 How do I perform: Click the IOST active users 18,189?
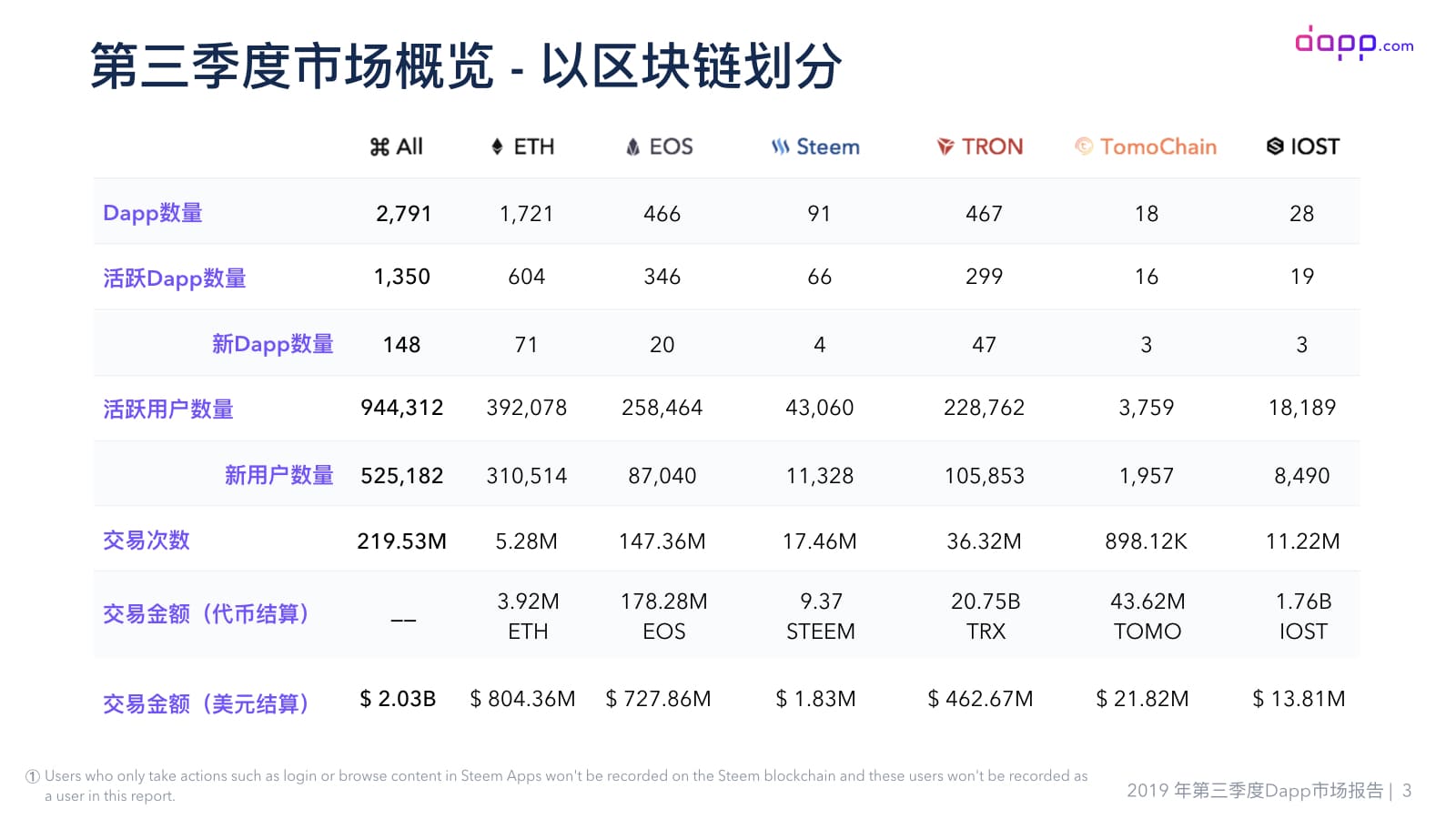pyautogui.click(x=1301, y=408)
